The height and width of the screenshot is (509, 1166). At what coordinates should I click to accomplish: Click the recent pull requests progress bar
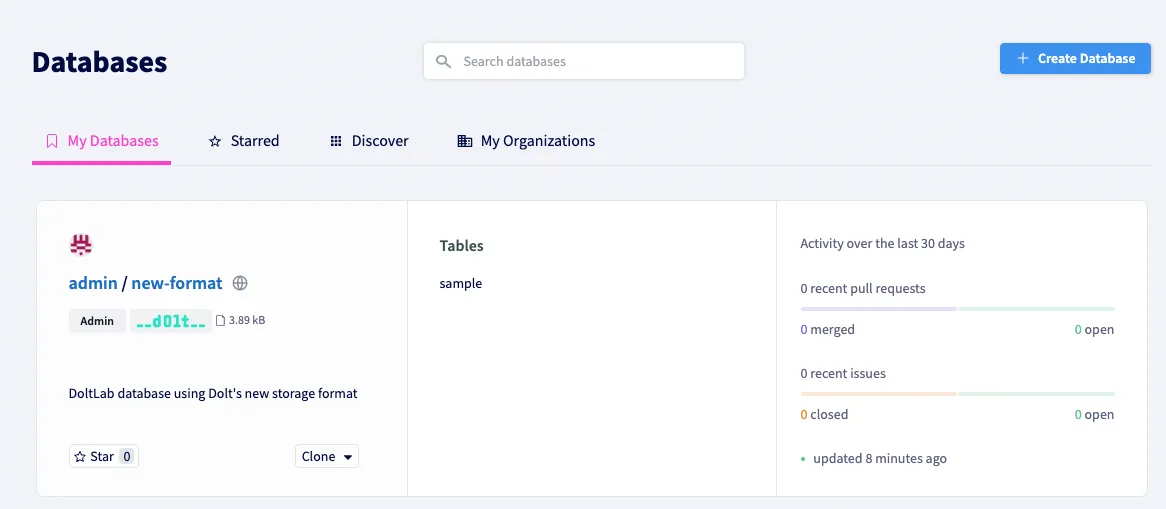tap(957, 309)
